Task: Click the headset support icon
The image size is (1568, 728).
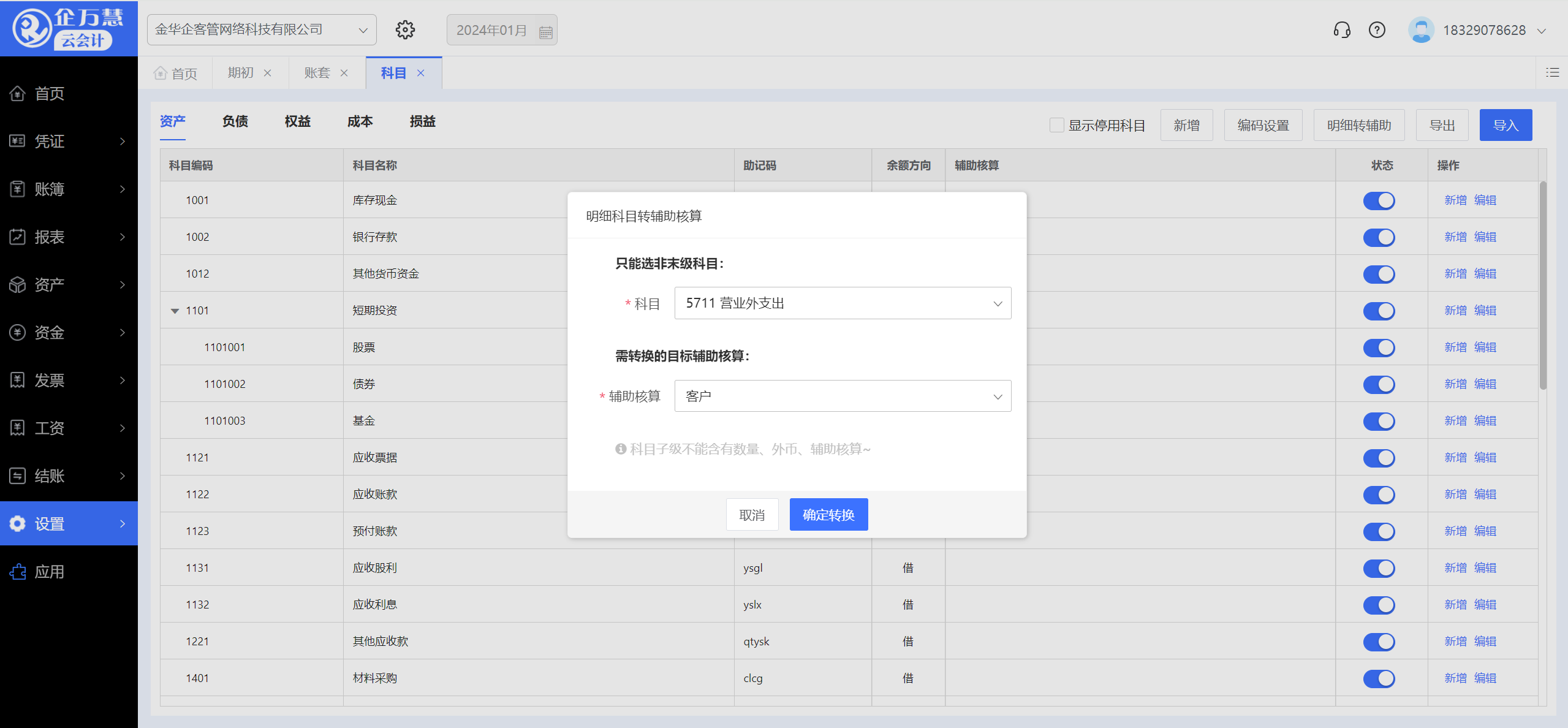Action: 1341,29
